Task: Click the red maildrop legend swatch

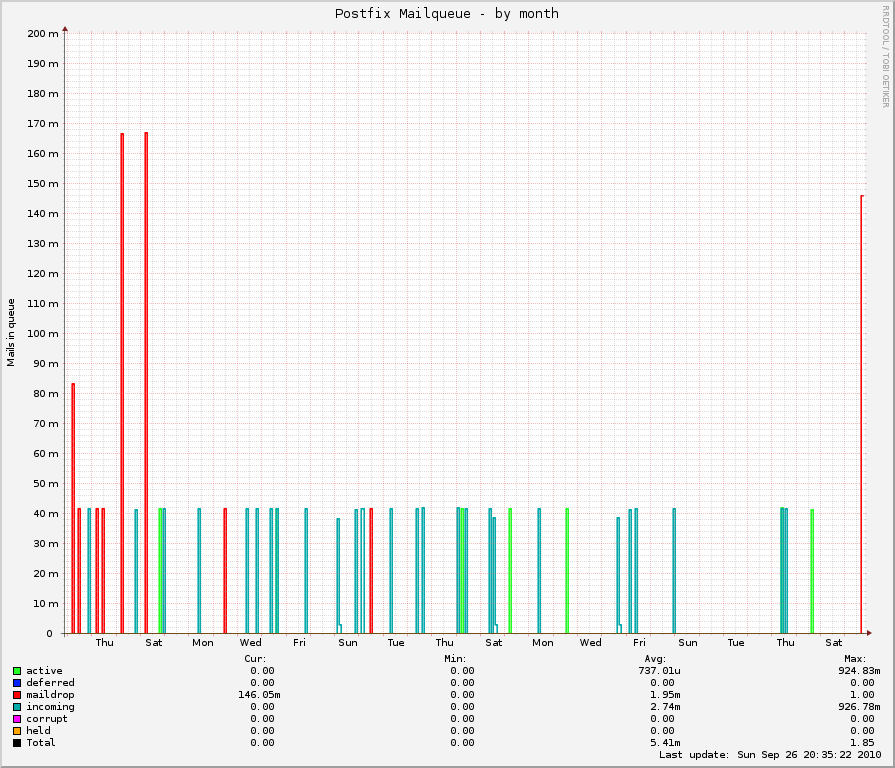Action: (17, 695)
